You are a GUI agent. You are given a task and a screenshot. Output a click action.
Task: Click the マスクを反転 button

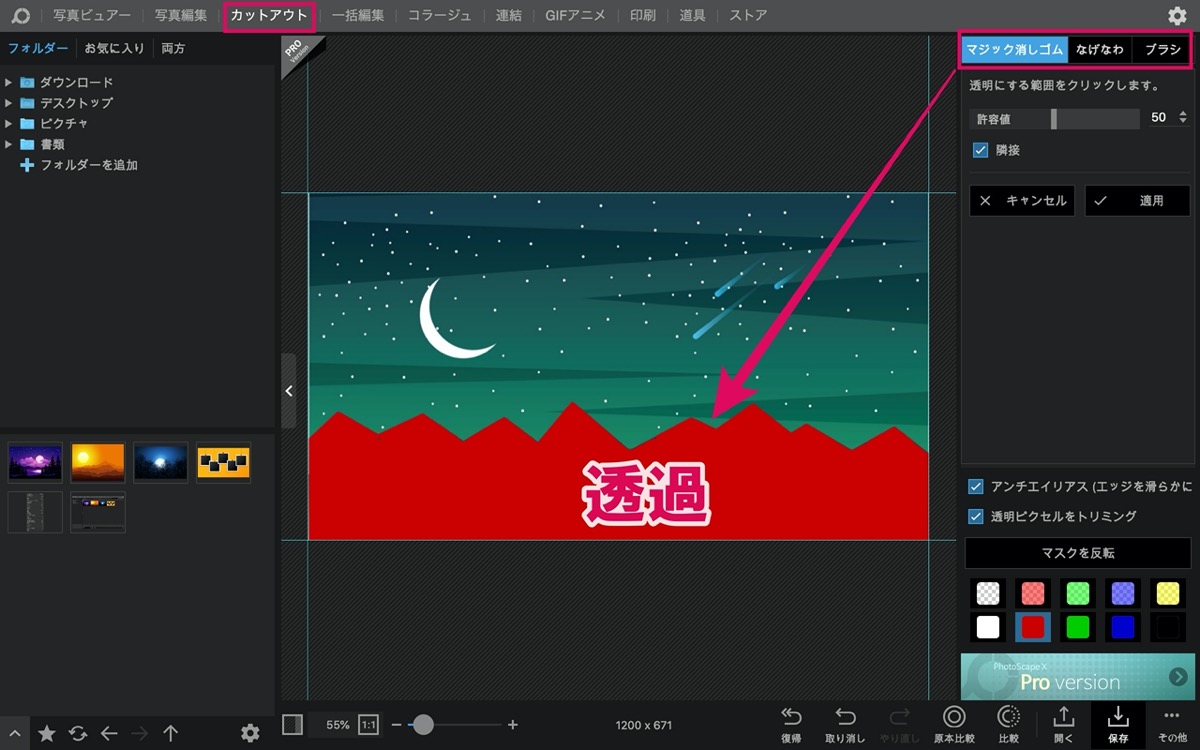[x=1078, y=553]
